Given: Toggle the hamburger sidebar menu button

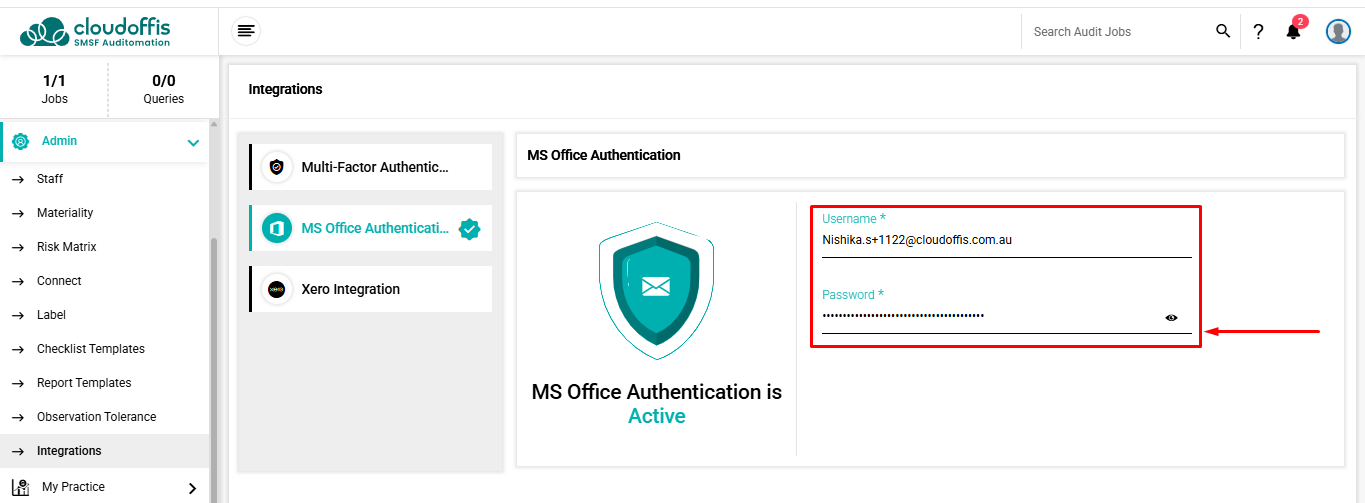Looking at the screenshot, I should tap(246, 31).
